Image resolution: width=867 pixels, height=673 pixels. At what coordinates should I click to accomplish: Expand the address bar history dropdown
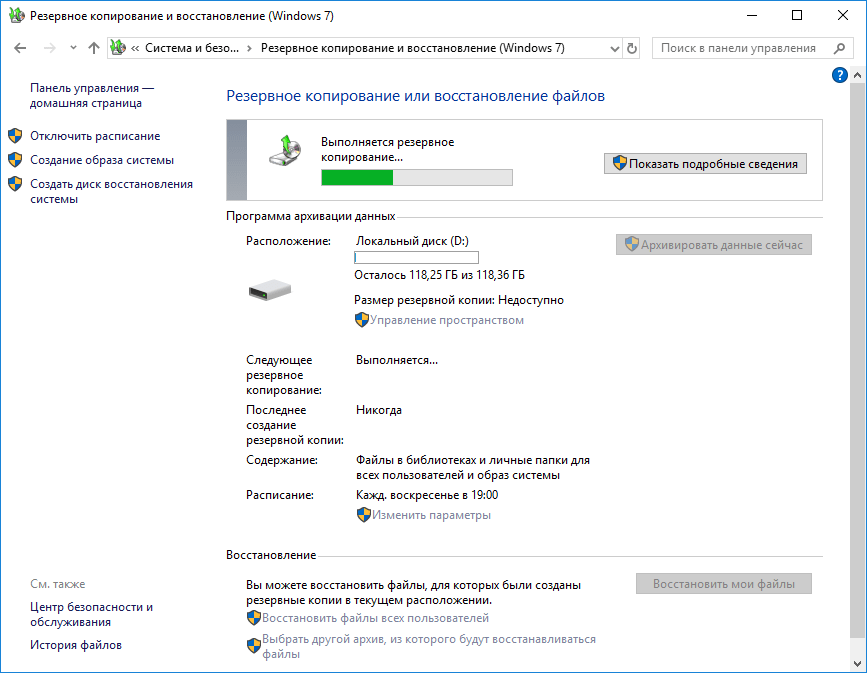point(614,49)
